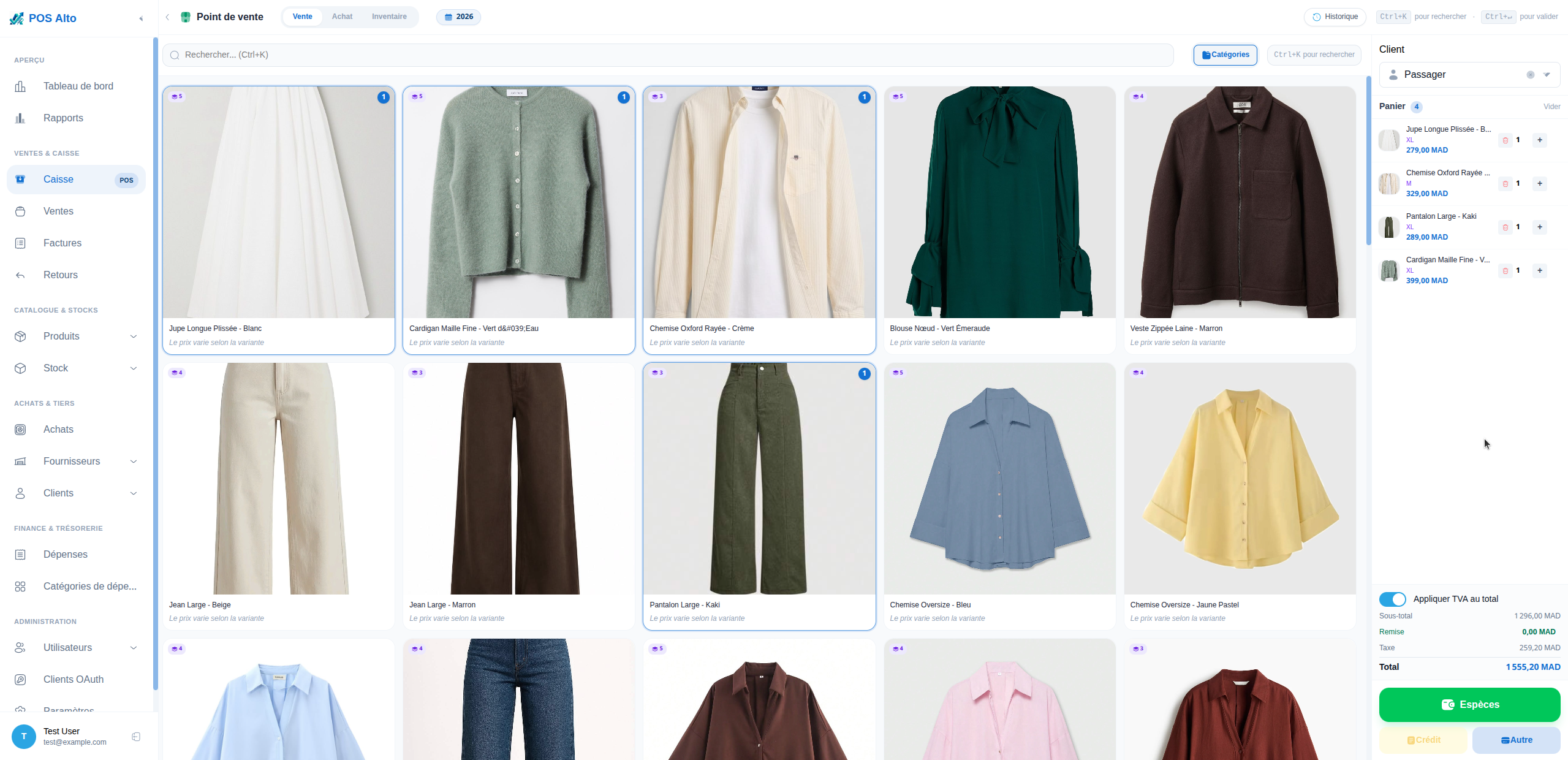Go back using the header back chevron

pos(167,17)
